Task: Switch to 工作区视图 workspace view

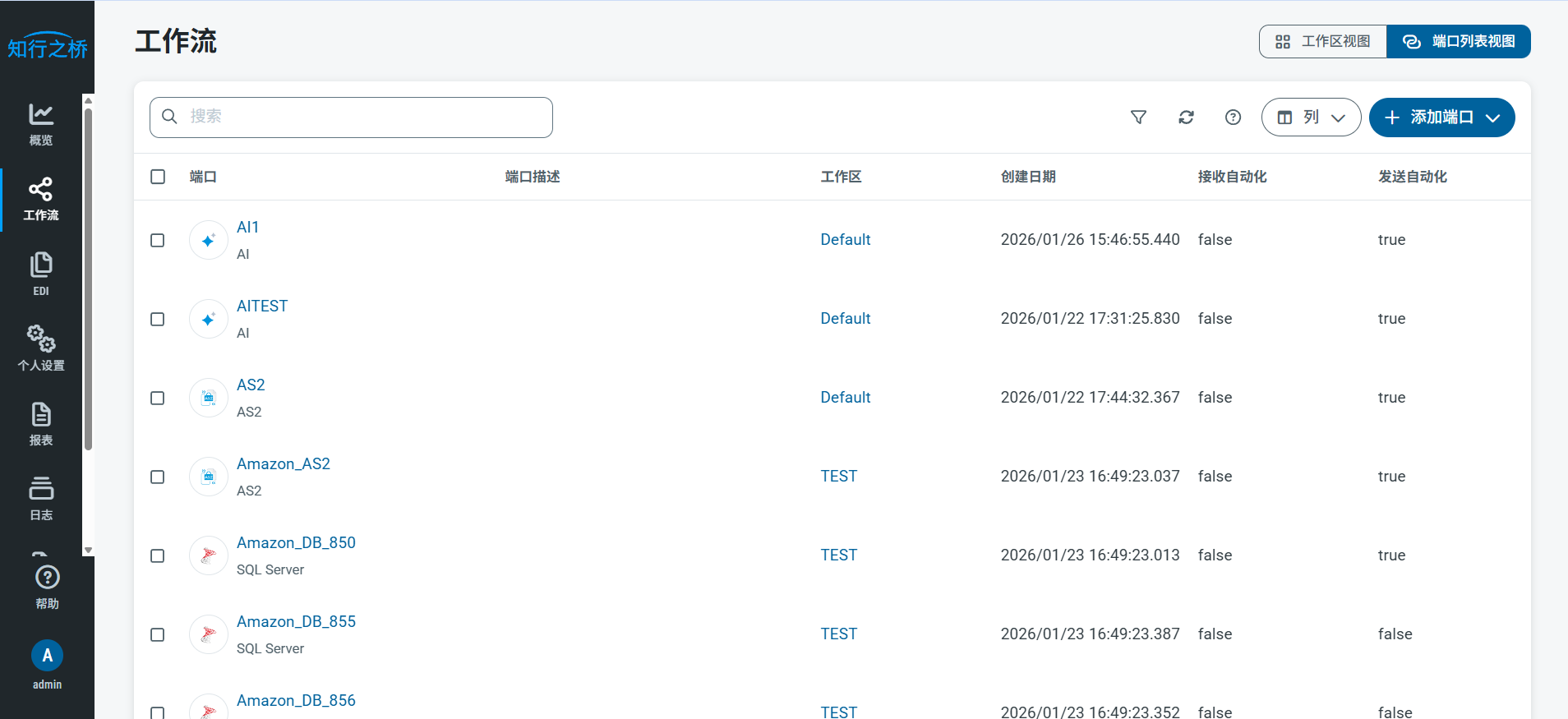Action: tap(1322, 42)
